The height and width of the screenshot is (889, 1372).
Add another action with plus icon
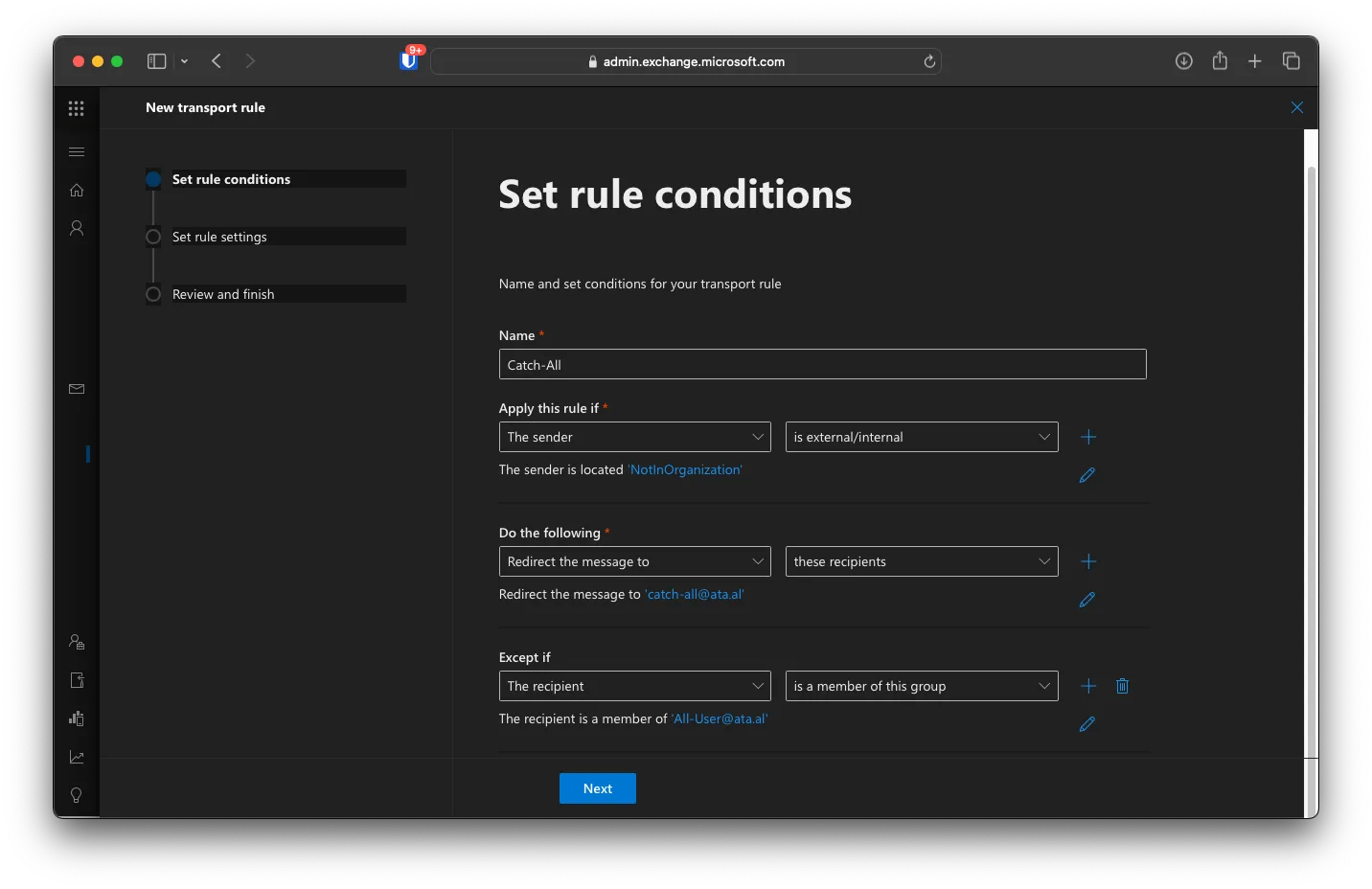[x=1088, y=561]
